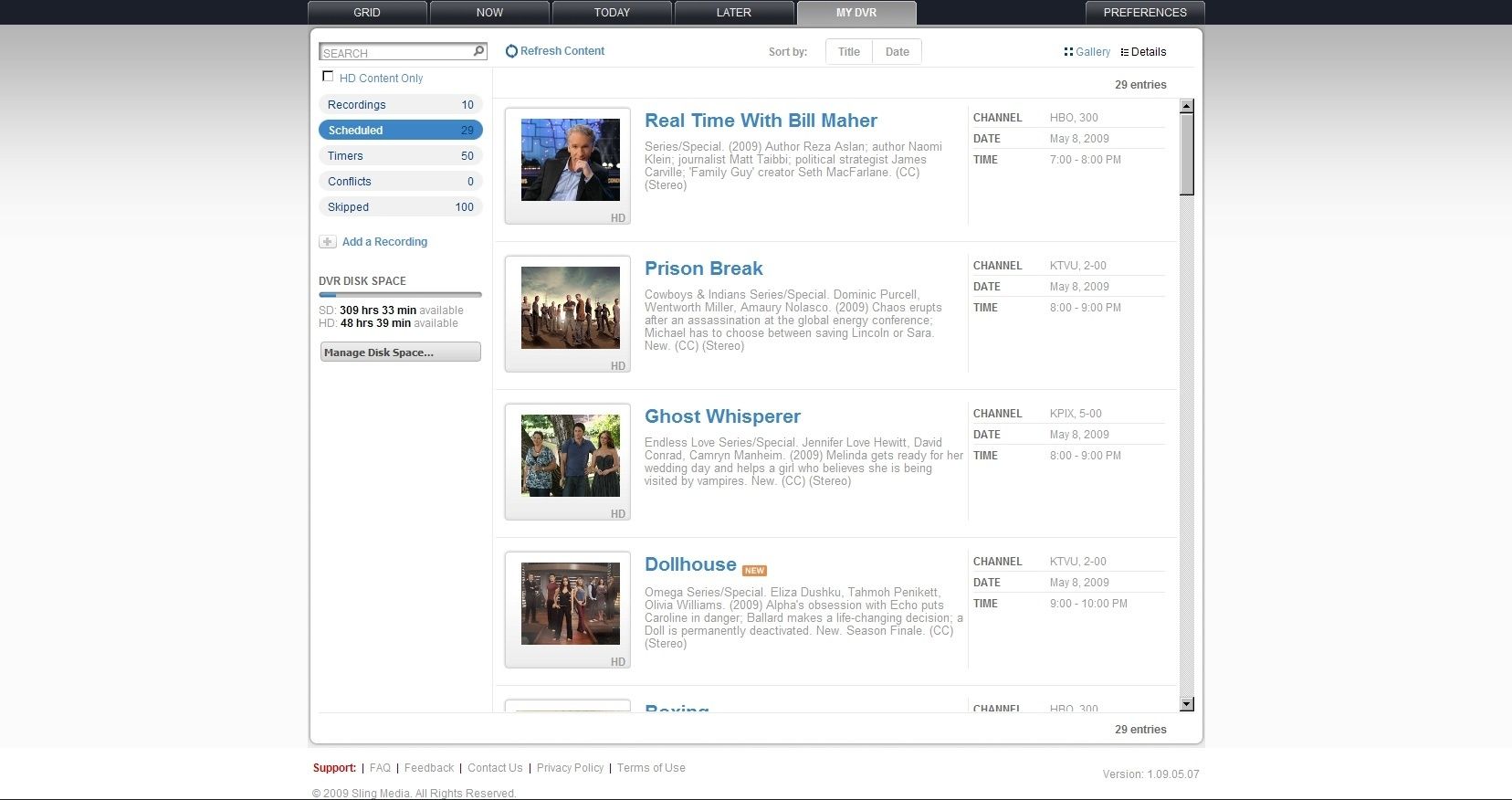
Task: Open the Prison Break thumbnail
Action: 571,308
